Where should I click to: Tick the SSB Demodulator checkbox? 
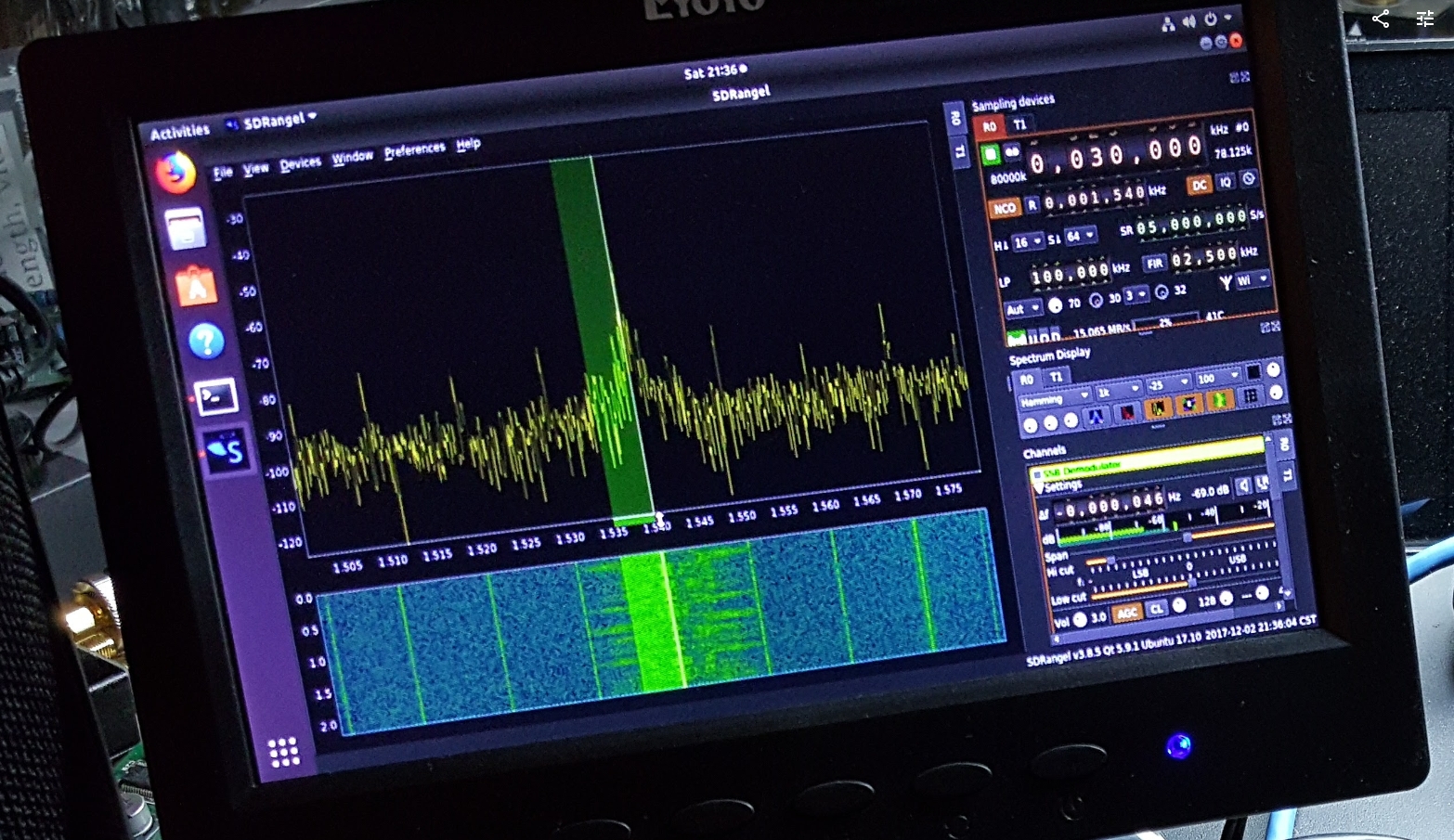pyautogui.click(x=1037, y=474)
